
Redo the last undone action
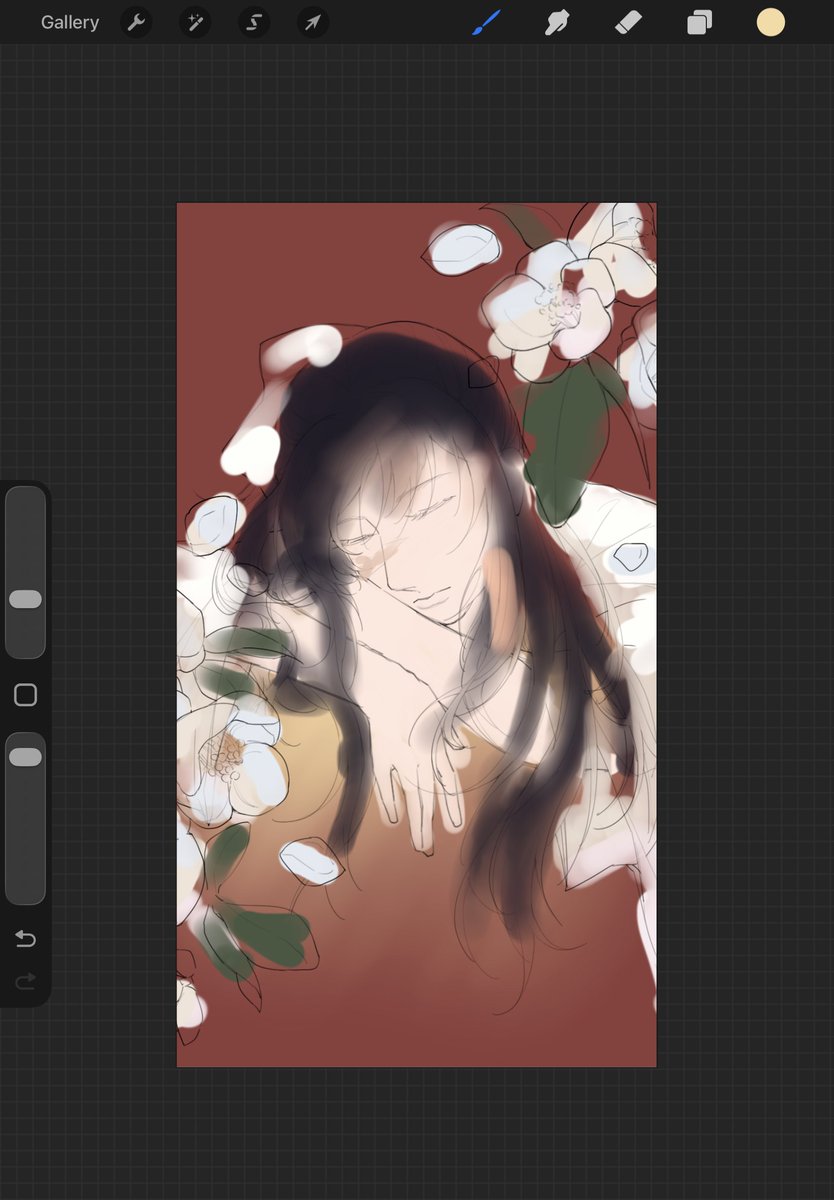pos(25,981)
